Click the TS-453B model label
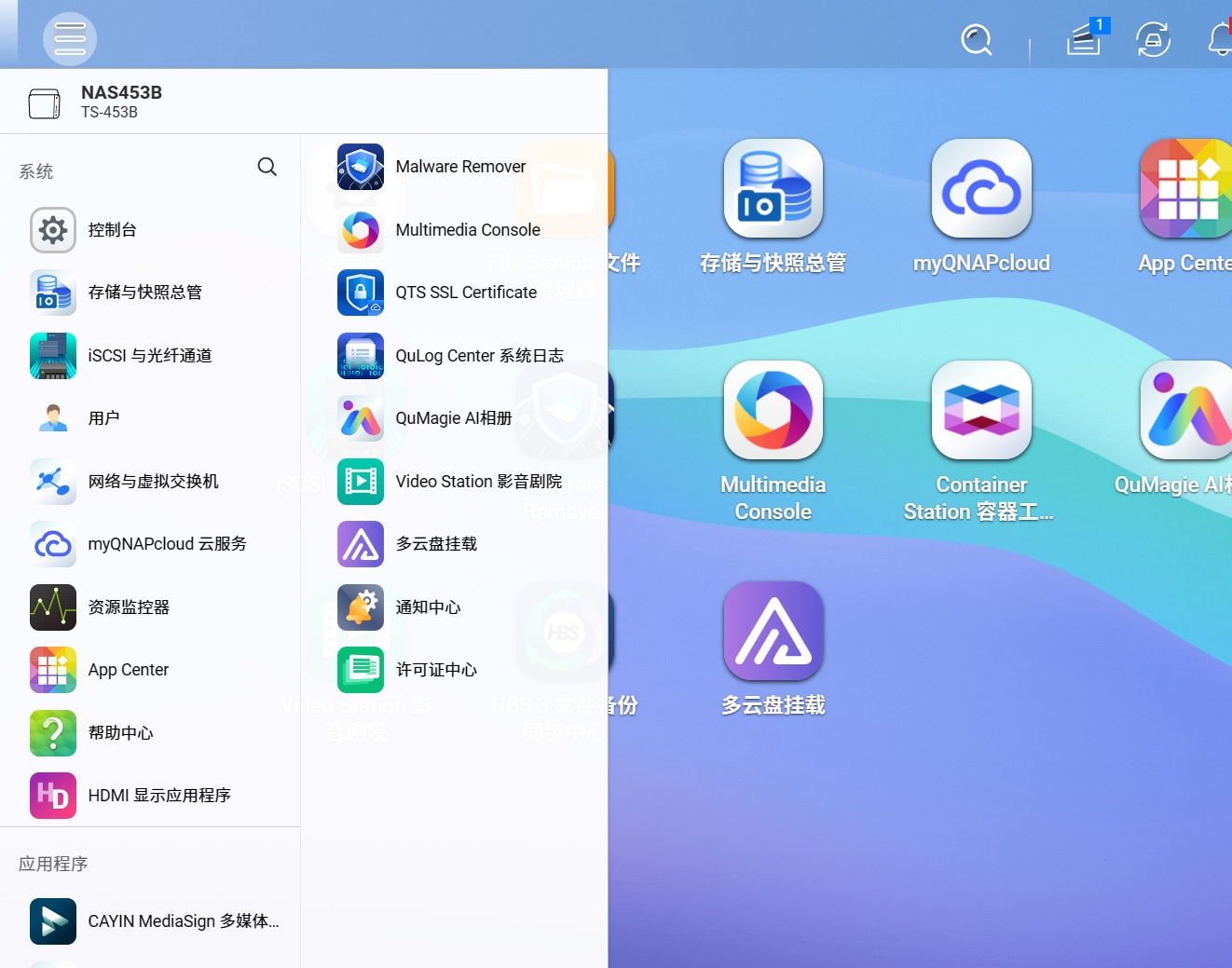Image resolution: width=1232 pixels, height=968 pixels. coord(109,113)
